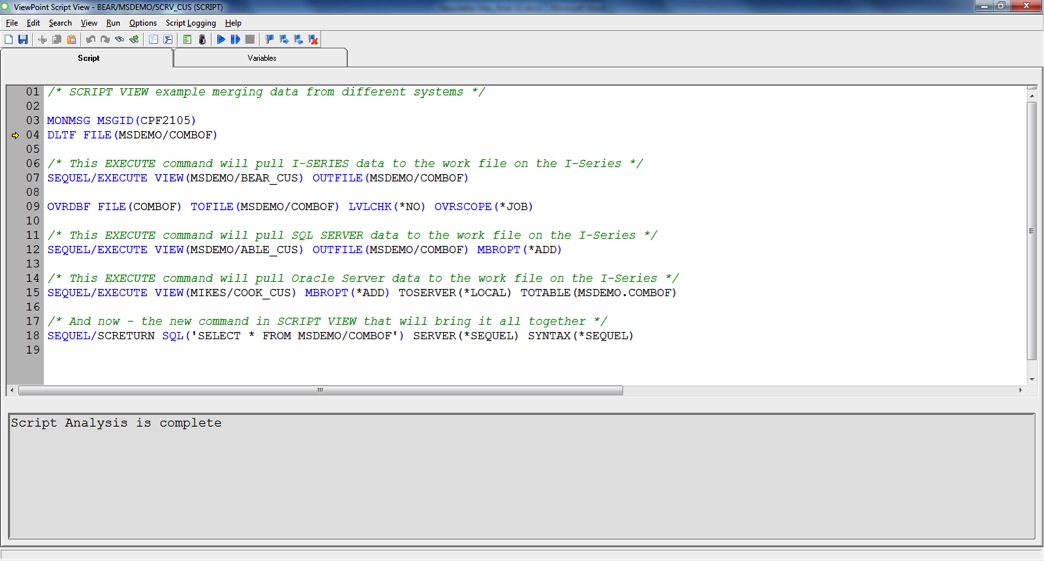Click Find and Replace icon with green arrow
Screen dimensions: 1044x561
point(134,40)
